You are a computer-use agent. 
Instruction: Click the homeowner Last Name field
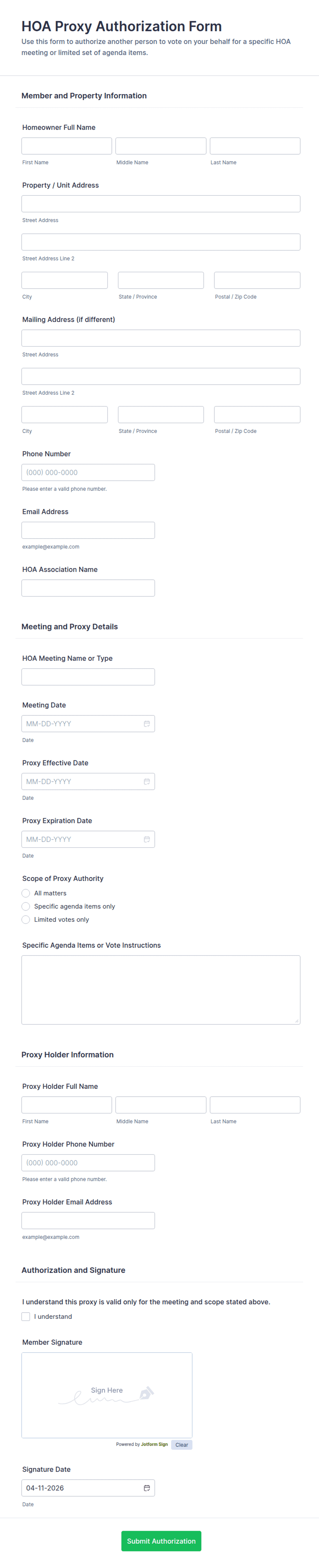pyautogui.click(x=255, y=146)
